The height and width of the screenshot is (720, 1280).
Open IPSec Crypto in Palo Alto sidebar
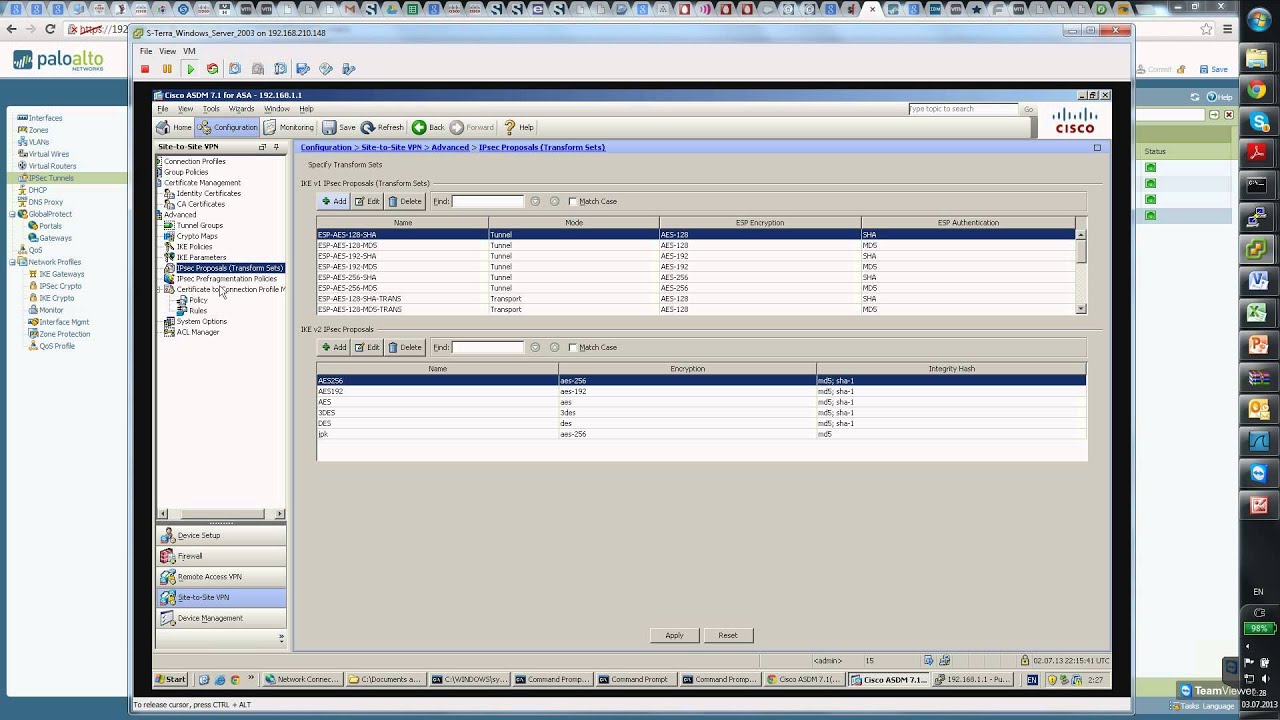(60, 286)
